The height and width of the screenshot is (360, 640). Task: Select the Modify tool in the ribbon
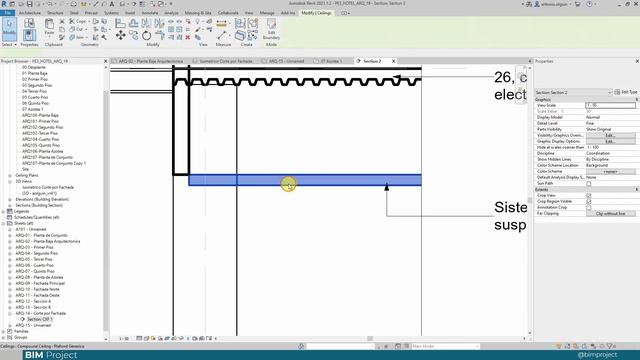[x=9, y=29]
